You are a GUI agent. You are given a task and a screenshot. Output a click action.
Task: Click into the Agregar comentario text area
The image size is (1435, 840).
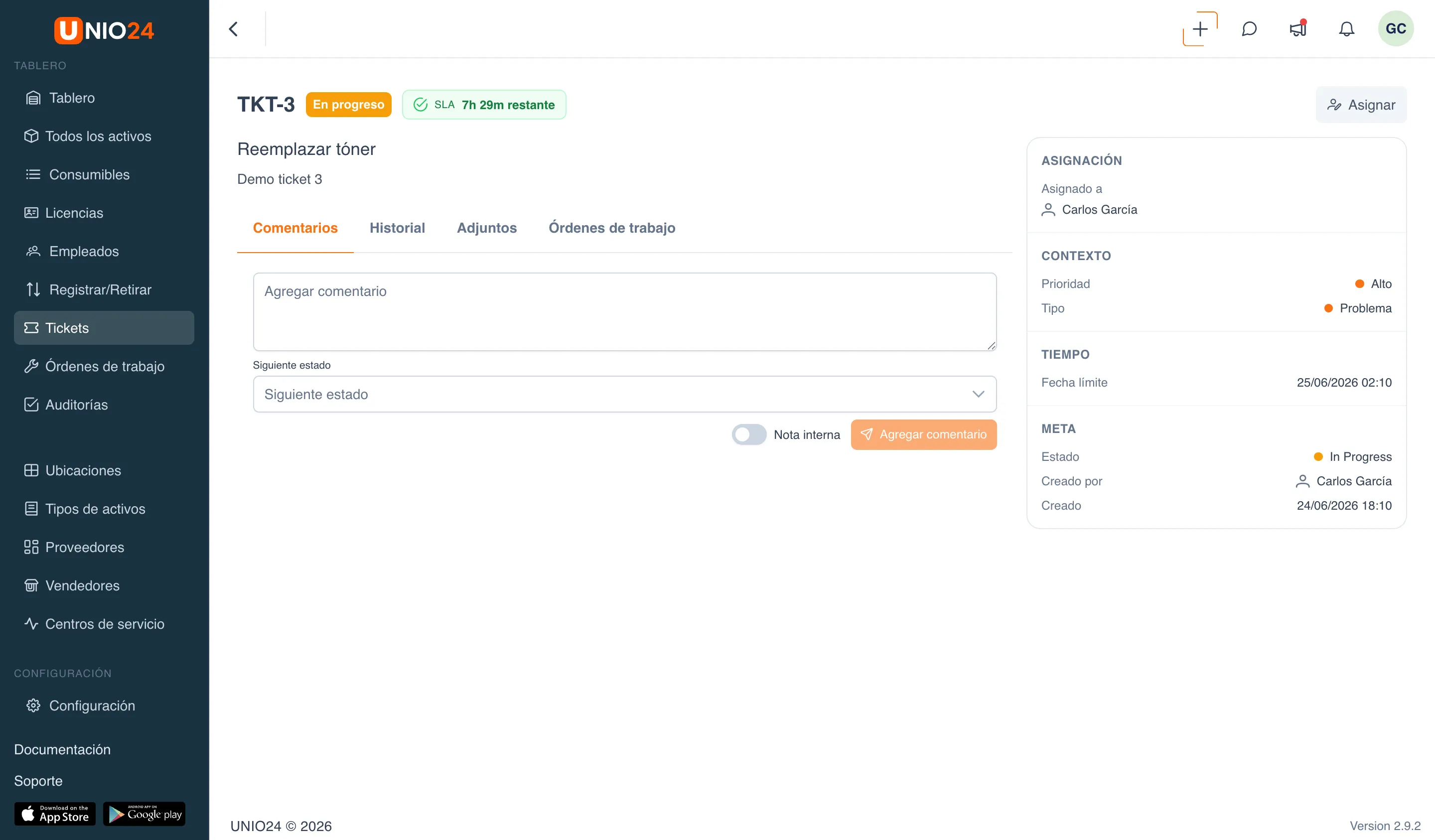625,311
